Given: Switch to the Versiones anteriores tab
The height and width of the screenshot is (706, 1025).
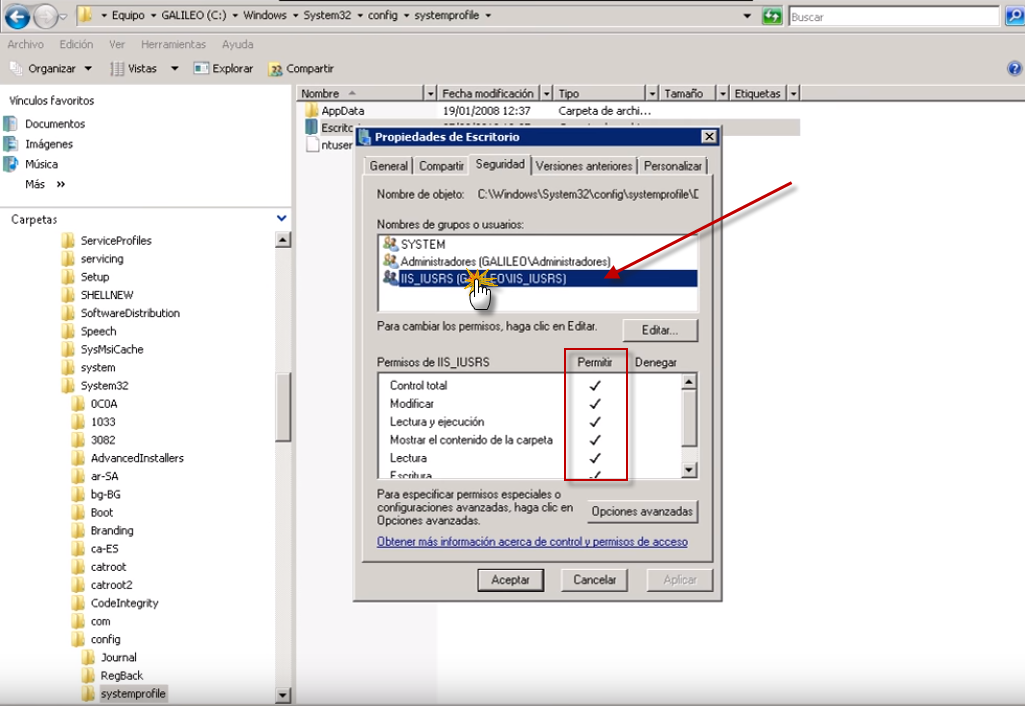Looking at the screenshot, I should tap(584, 166).
